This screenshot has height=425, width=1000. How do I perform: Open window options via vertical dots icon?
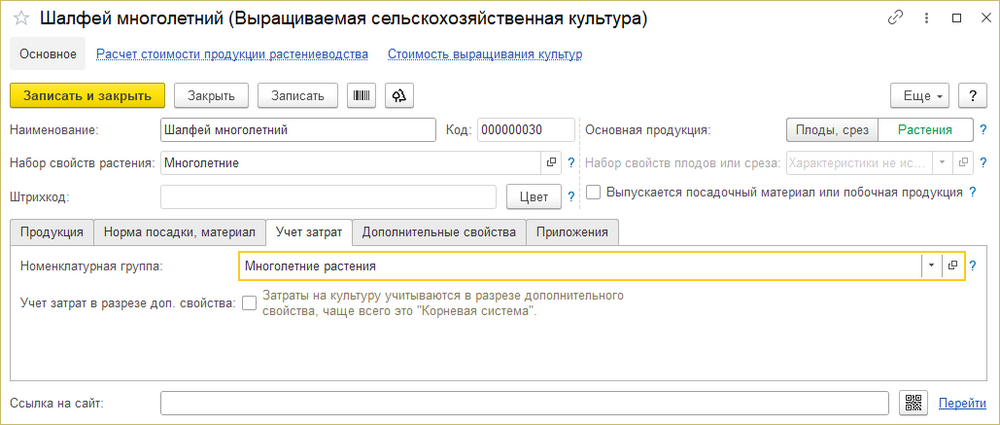(x=927, y=19)
